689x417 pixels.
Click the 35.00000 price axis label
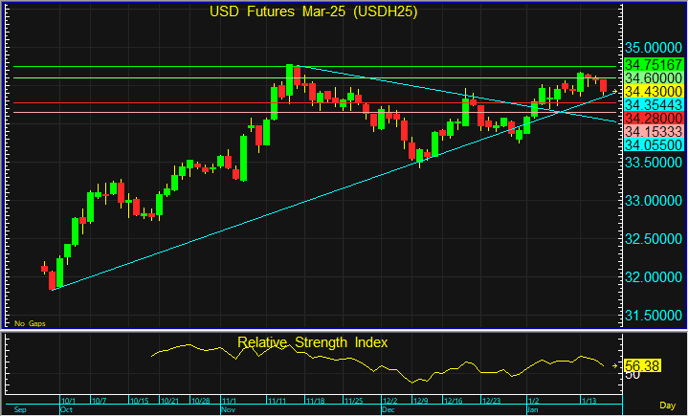[x=648, y=47]
